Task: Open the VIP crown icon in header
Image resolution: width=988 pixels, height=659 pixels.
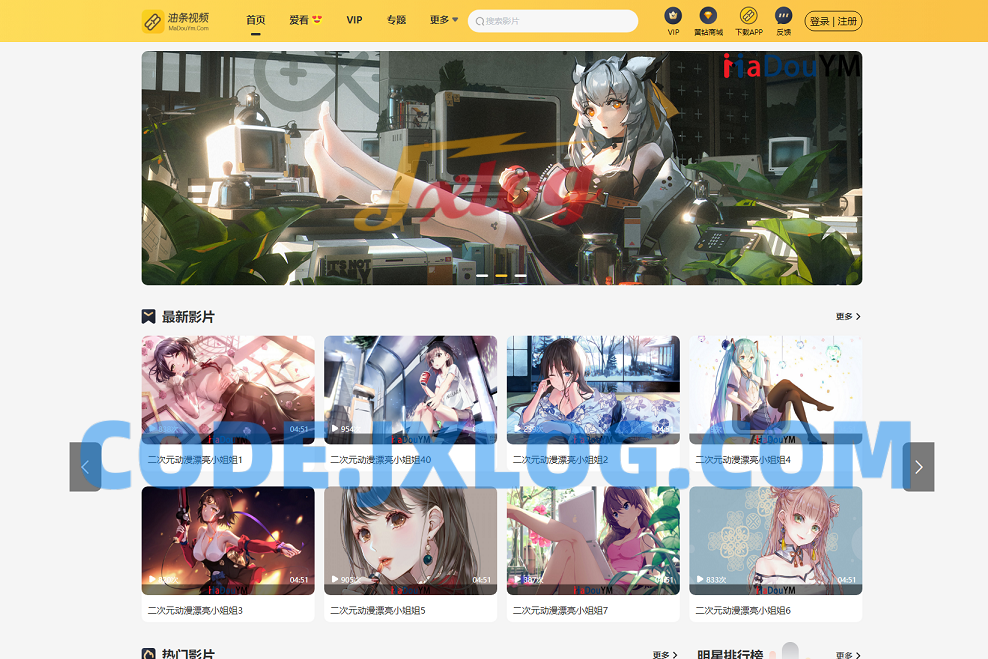Action: 673,16
